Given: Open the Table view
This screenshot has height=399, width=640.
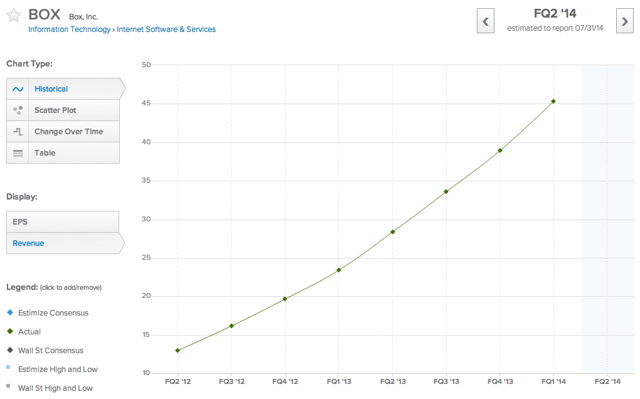Looking at the screenshot, I should (x=63, y=153).
